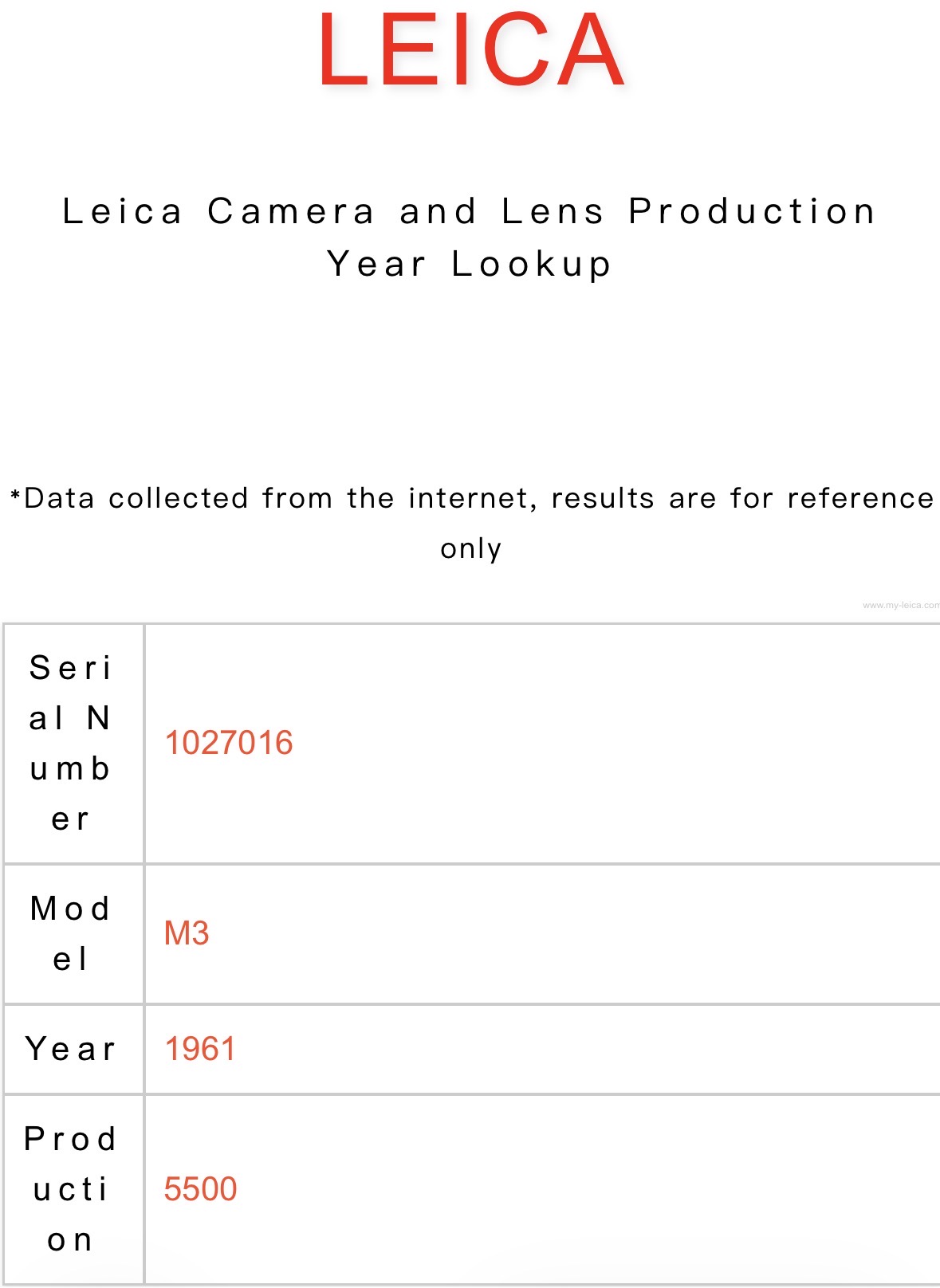Click the word "Production" in the title

pos(752,212)
